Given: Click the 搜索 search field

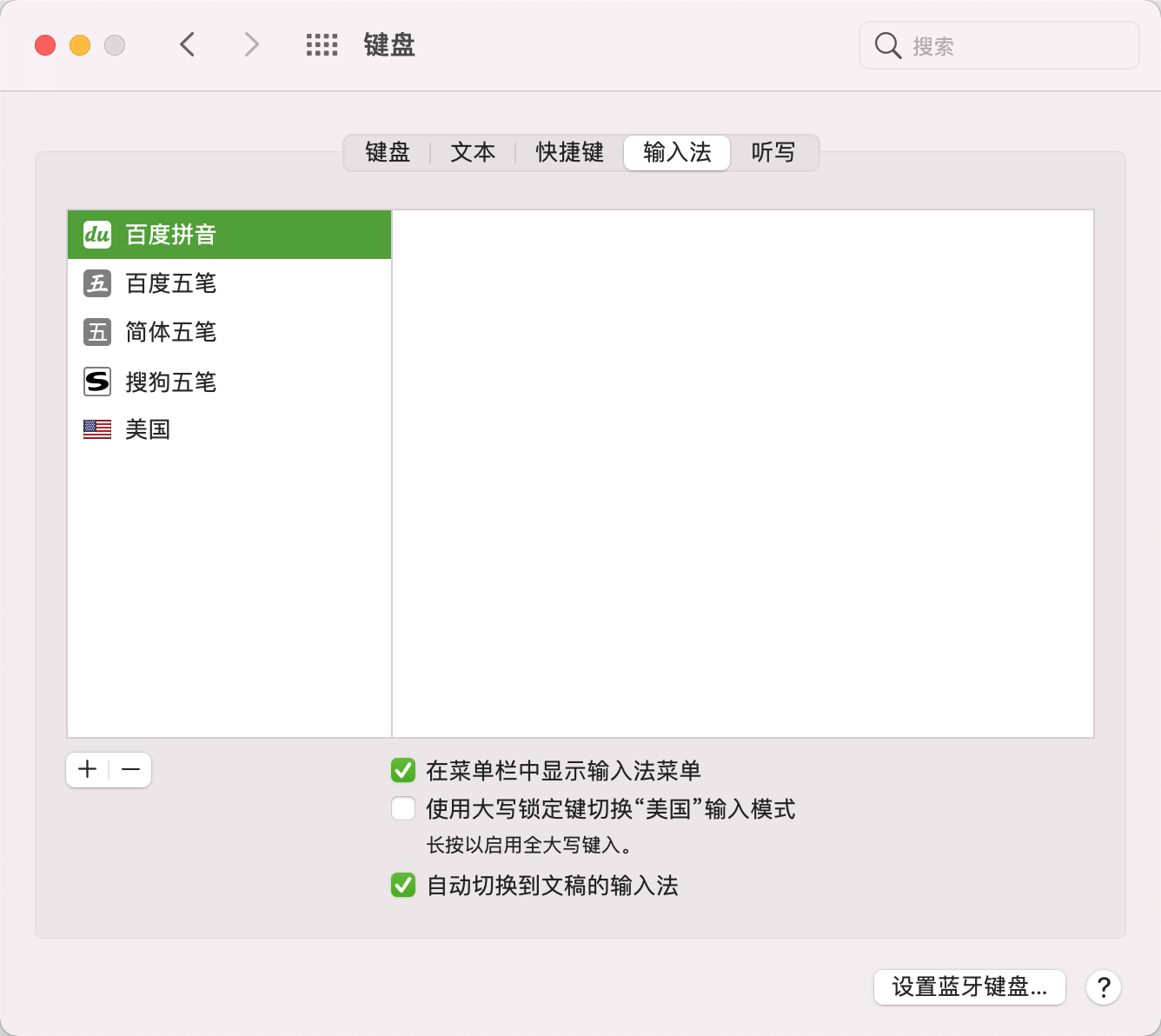Looking at the screenshot, I should pos(1008,46).
